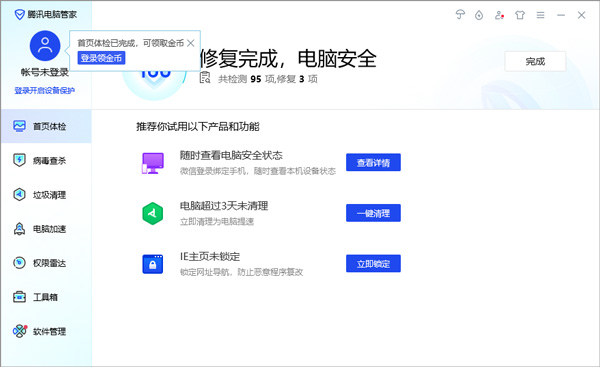Minimize the window
This screenshot has width=600, height=367.
[561, 15]
